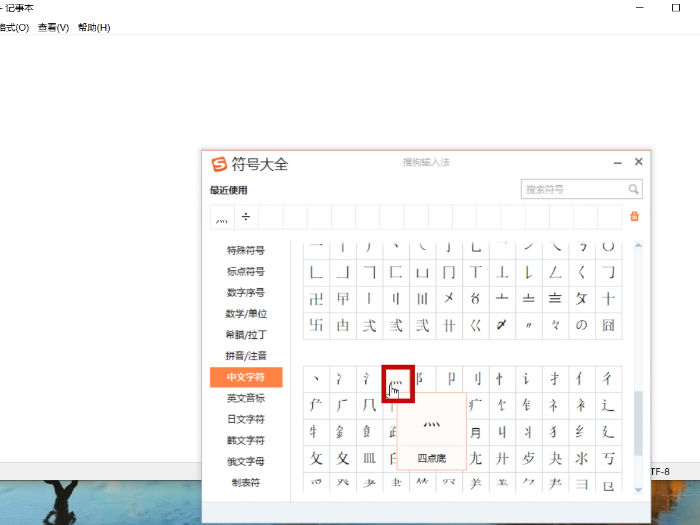The image size is (700, 525).
Task: Insert the 犭 dog radical
Action: tap(555, 432)
